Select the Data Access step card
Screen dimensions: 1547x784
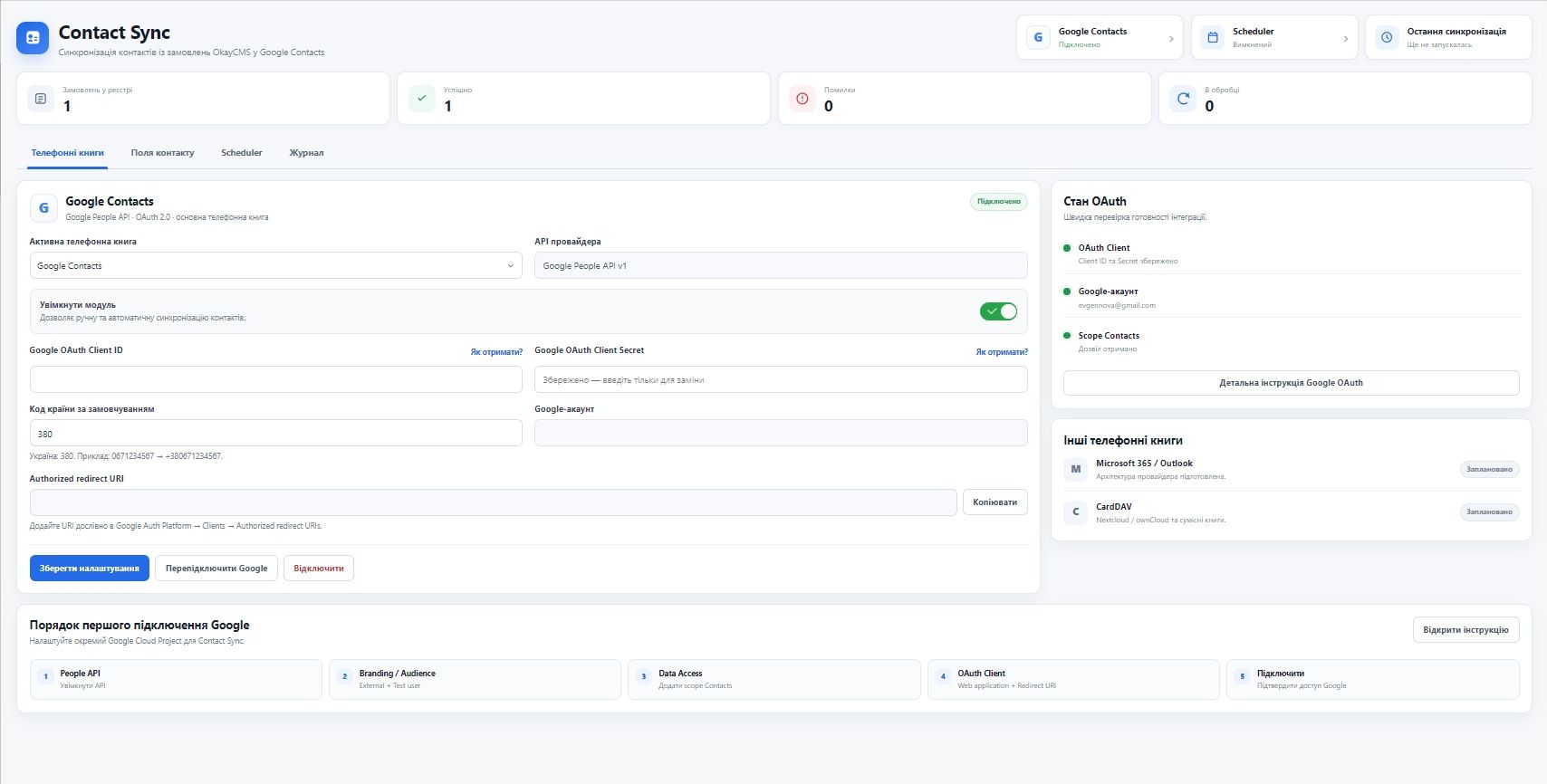pos(774,679)
